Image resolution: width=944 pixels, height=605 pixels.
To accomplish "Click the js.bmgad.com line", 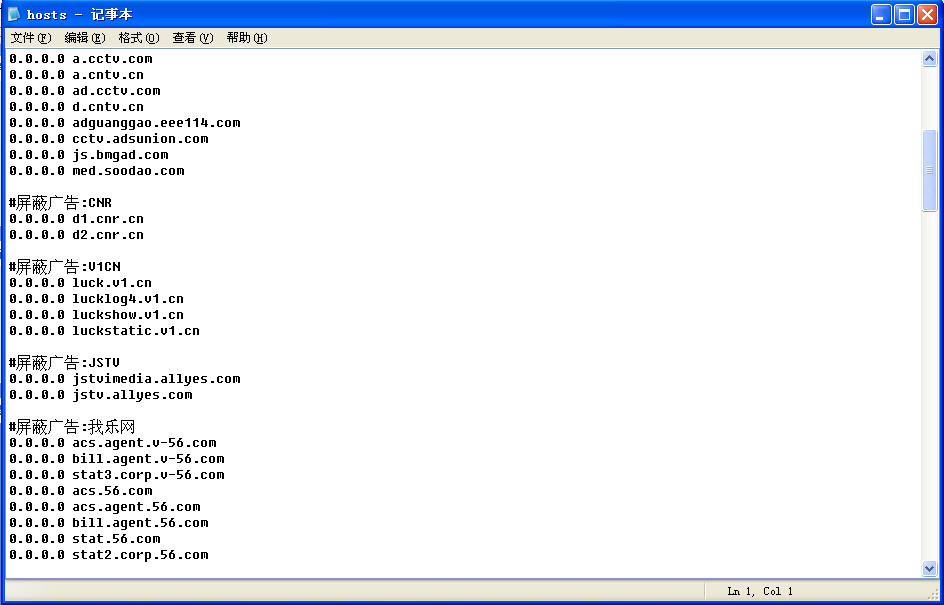I will pos(88,155).
